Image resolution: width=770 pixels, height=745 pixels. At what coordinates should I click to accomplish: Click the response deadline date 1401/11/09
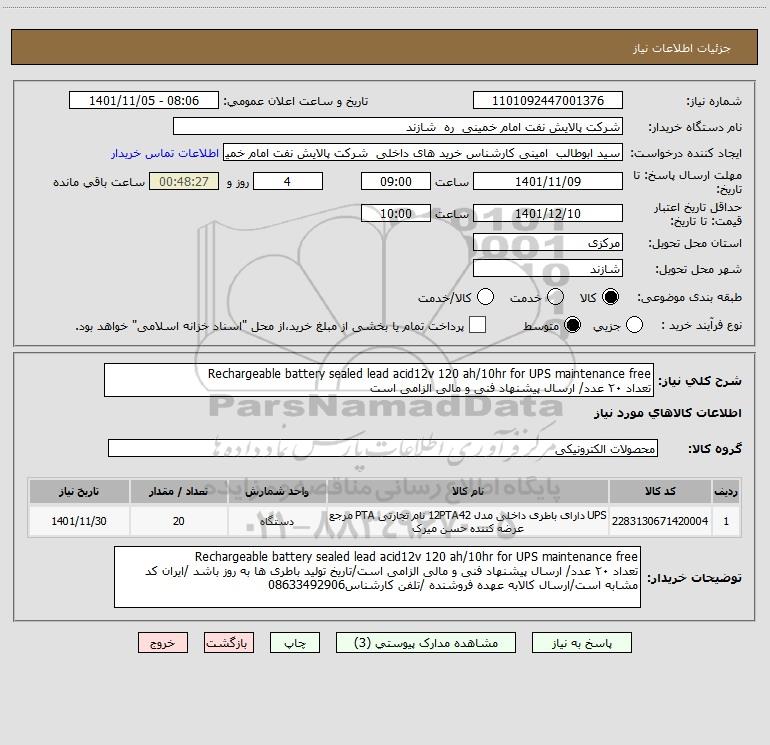pyautogui.click(x=548, y=181)
